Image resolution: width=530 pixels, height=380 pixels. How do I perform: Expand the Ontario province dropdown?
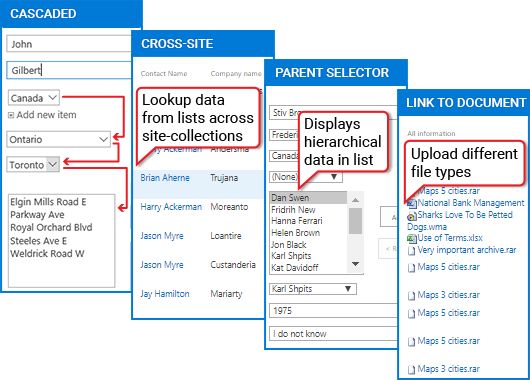[58, 139]
